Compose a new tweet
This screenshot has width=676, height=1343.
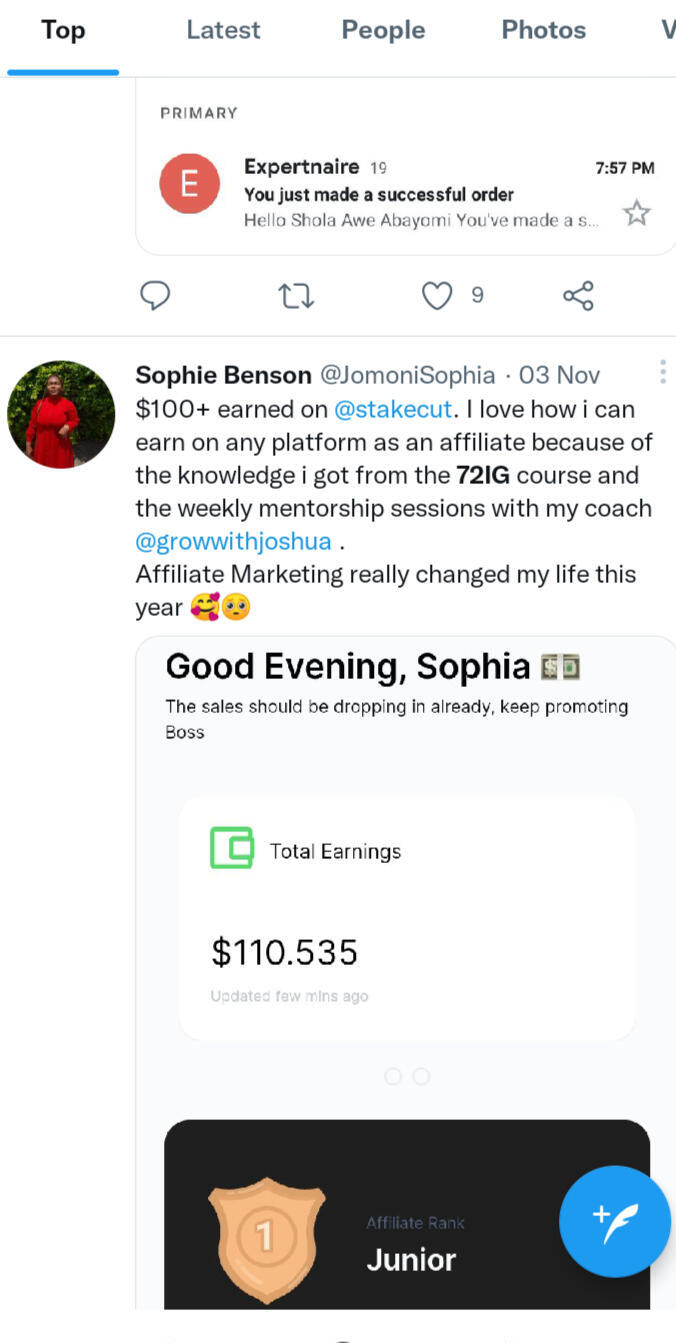point(614,1221)
